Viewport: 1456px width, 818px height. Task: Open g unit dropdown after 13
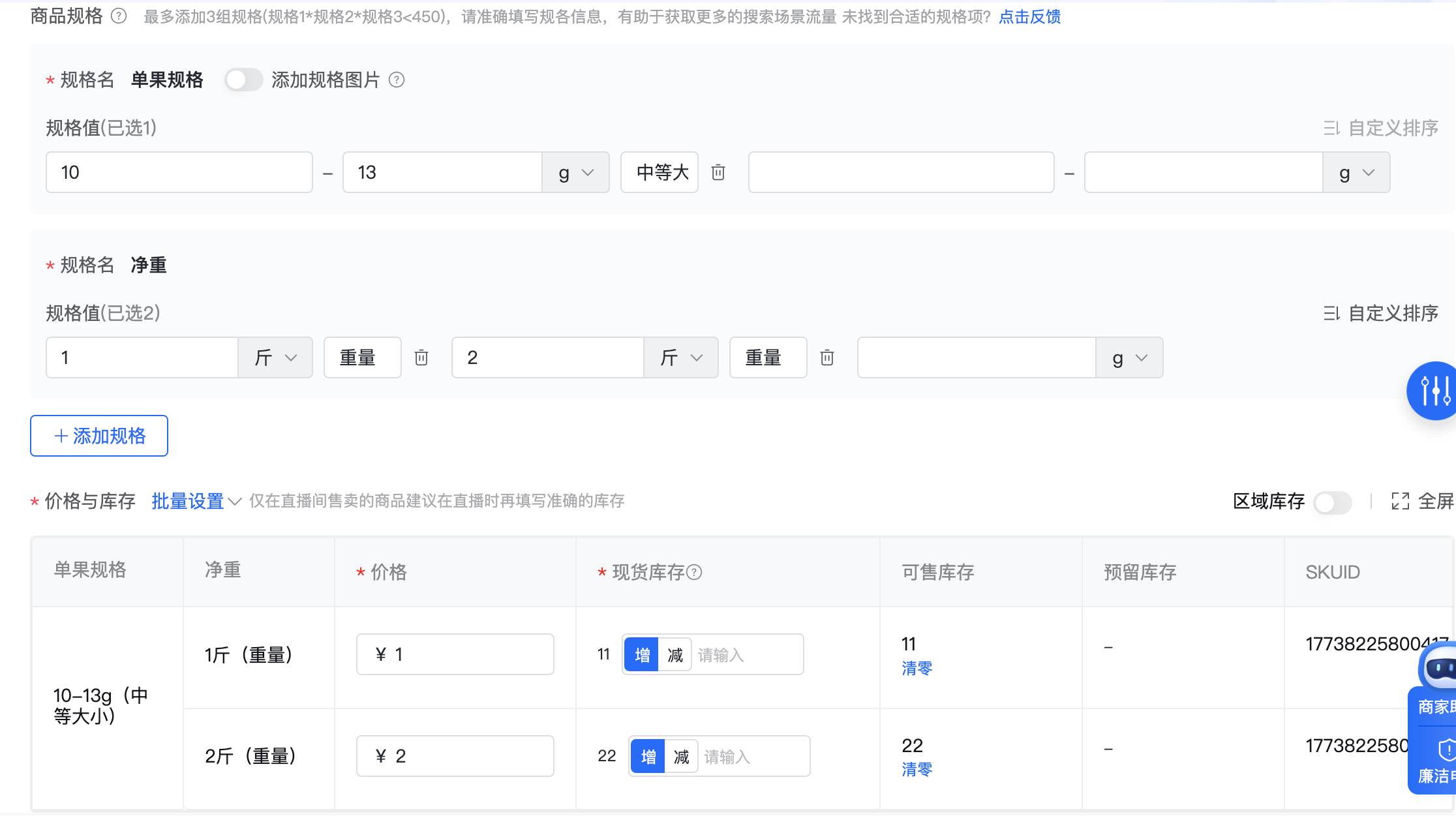click(575, 173)
